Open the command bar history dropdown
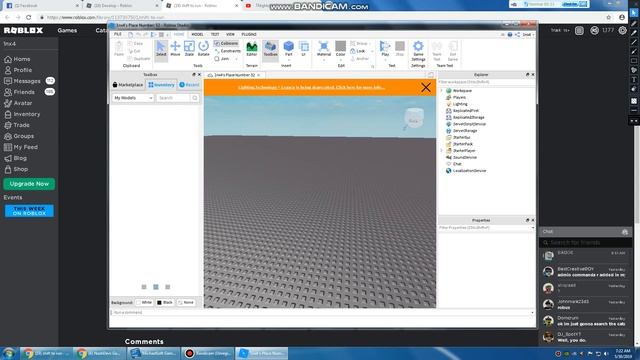640x360 pixels. (532, 313)
